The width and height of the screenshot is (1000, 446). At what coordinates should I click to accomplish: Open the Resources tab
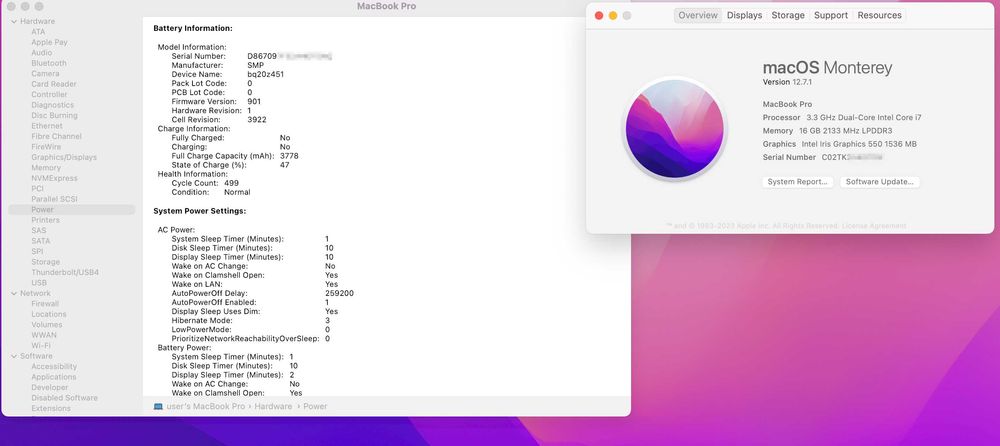point(879,15)
